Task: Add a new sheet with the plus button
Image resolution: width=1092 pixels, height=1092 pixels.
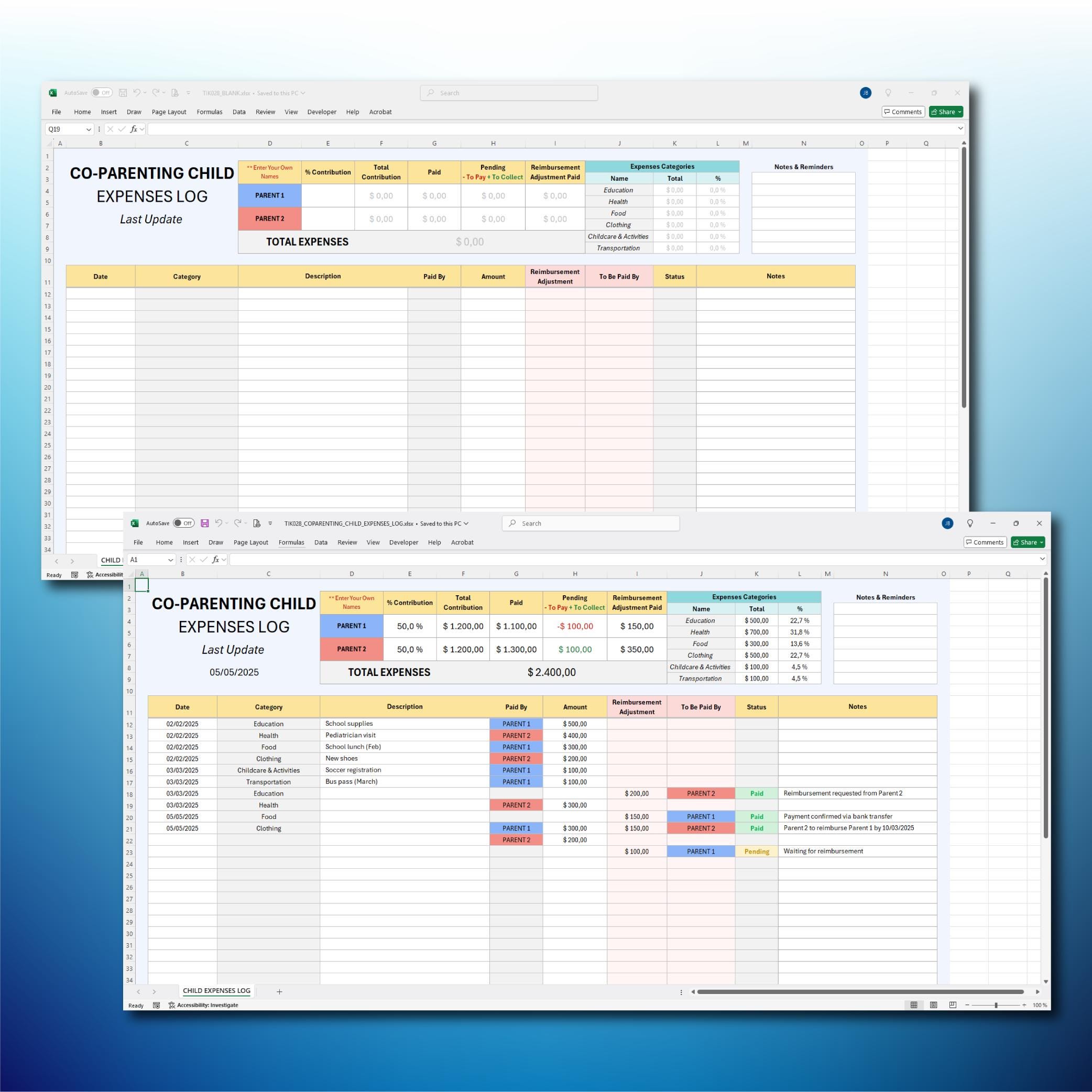Action: point(279,991)
